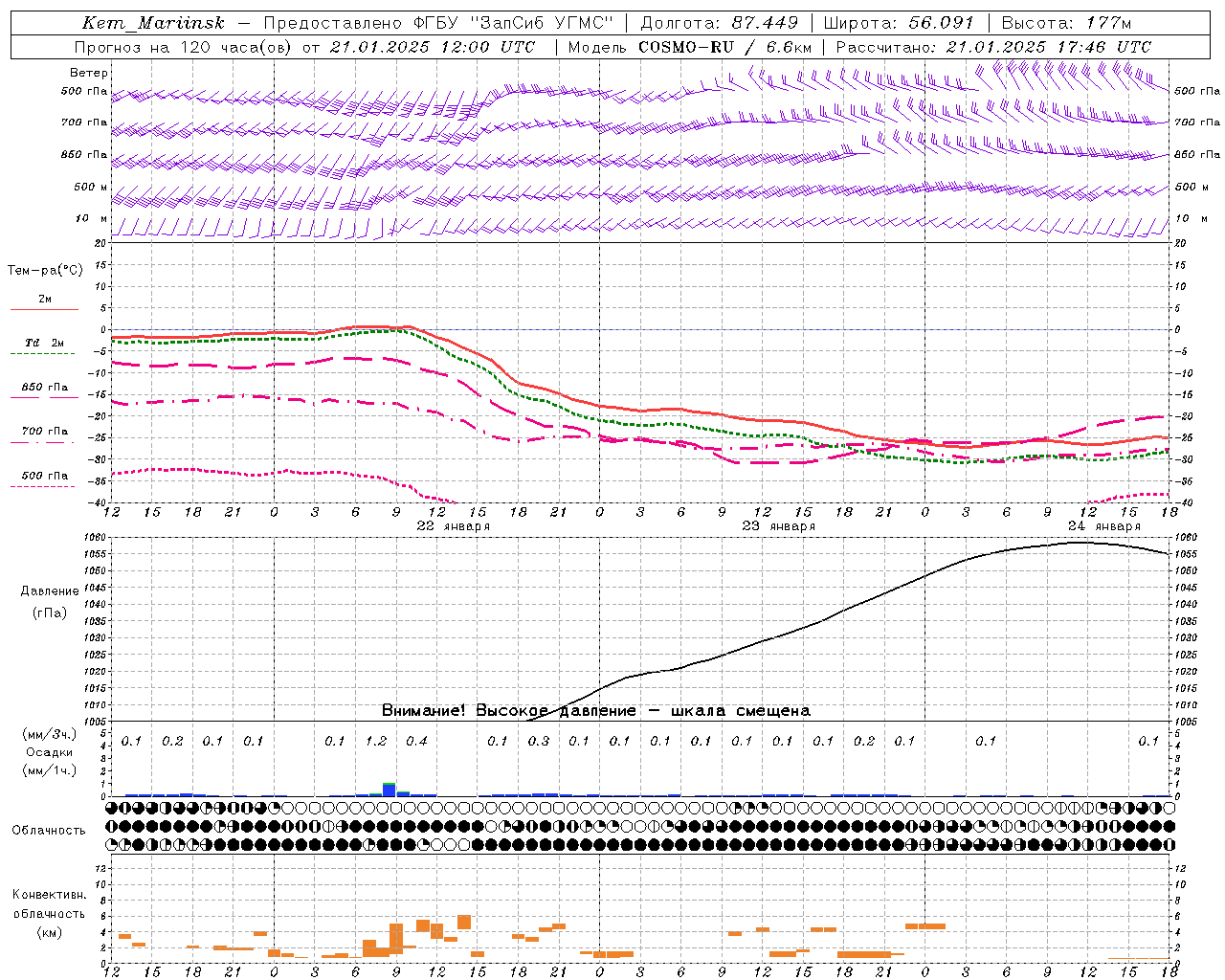Click the '0.4' precipitation value
Image resolution: width=1225 pixels, height=980 pixels.
click(x=416, y=741)
